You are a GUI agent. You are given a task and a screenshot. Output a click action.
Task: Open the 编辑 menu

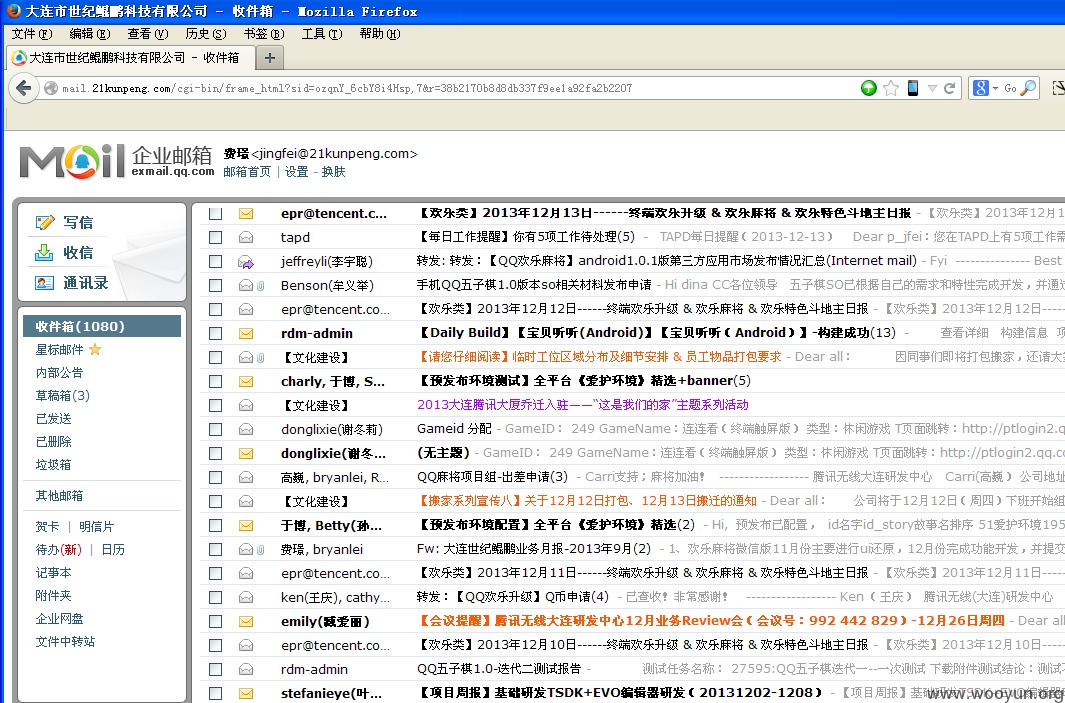90,33
